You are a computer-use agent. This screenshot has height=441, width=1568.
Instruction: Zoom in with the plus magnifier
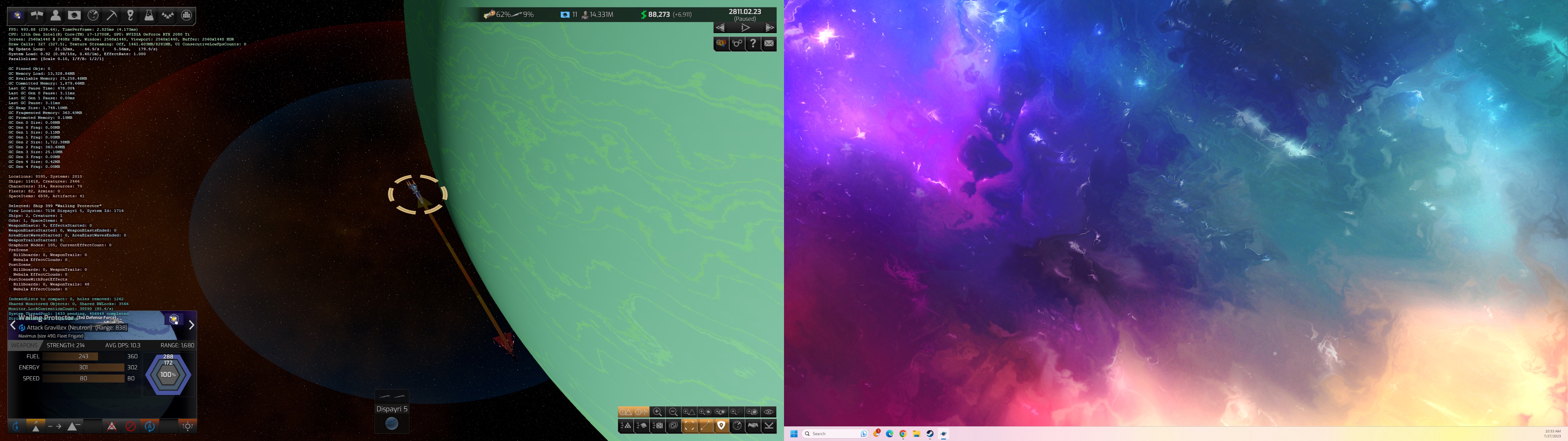[x=658, y=412]
